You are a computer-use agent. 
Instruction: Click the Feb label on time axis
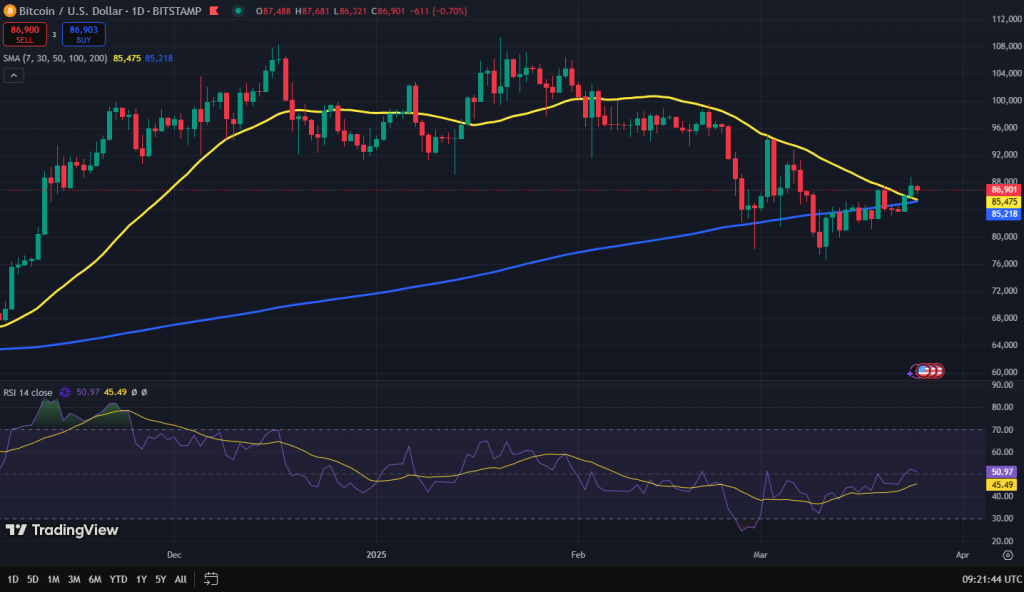click(x=578, y=555)
